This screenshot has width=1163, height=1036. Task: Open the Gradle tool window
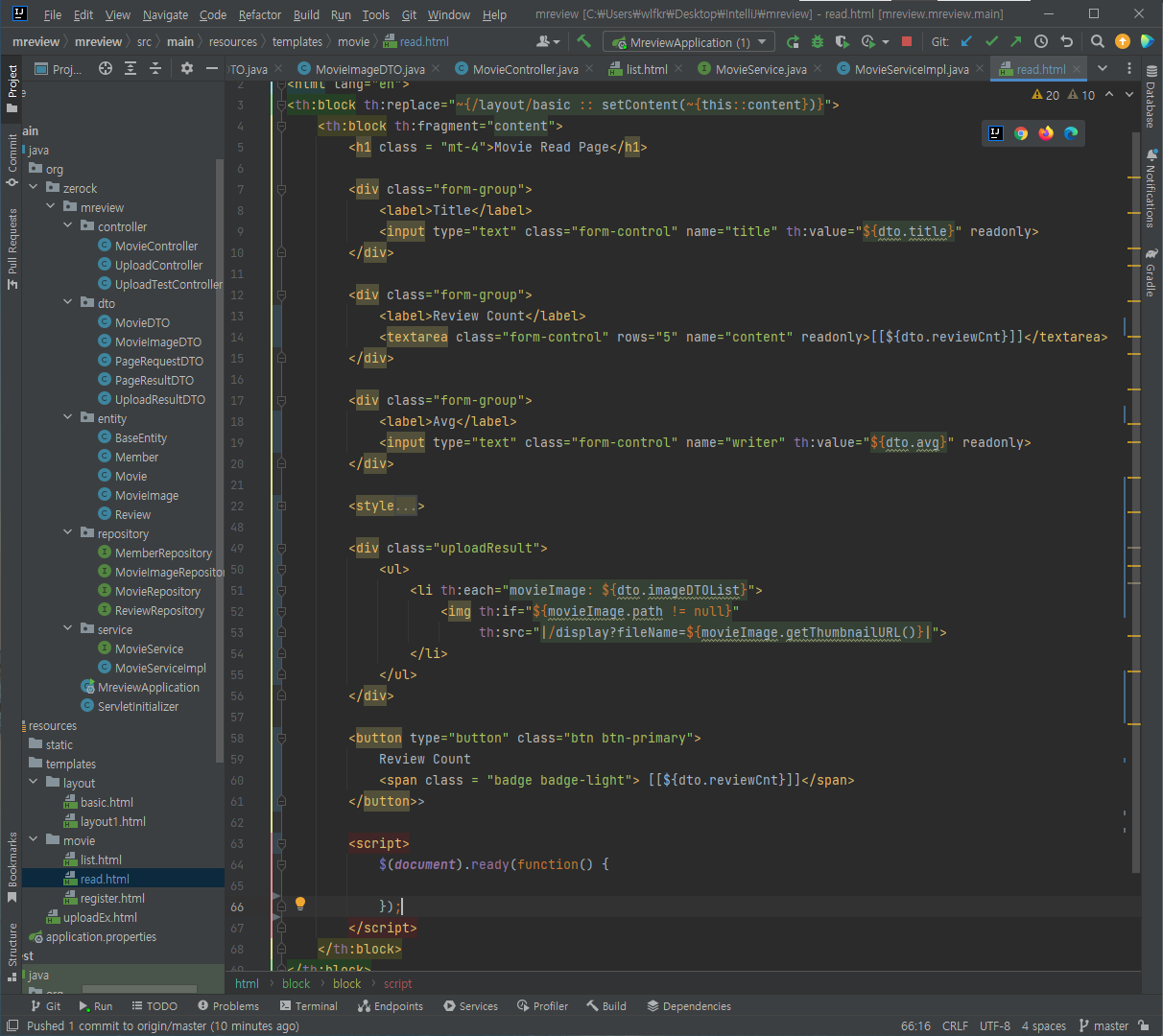[x=1151, y=272]
